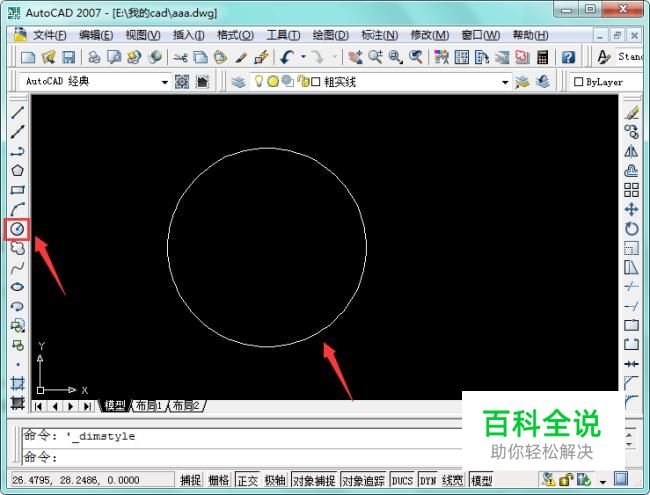This screenshot has height=495, width=650.
Task: Select the Hatch tool
Action: tap(17, 383)
